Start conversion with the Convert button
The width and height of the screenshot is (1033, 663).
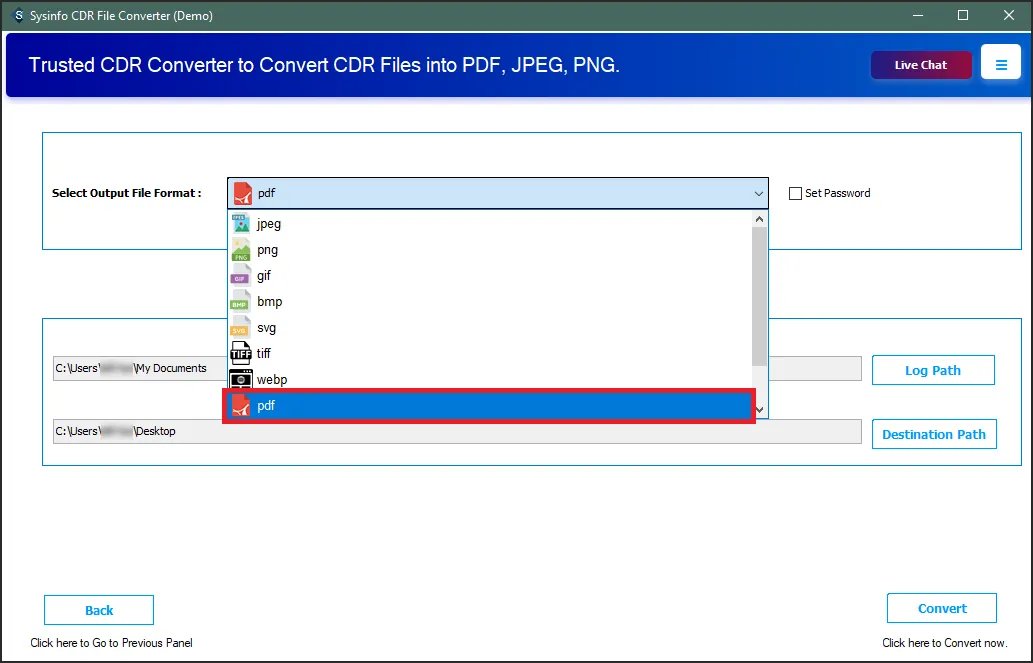tap(941, 608)
